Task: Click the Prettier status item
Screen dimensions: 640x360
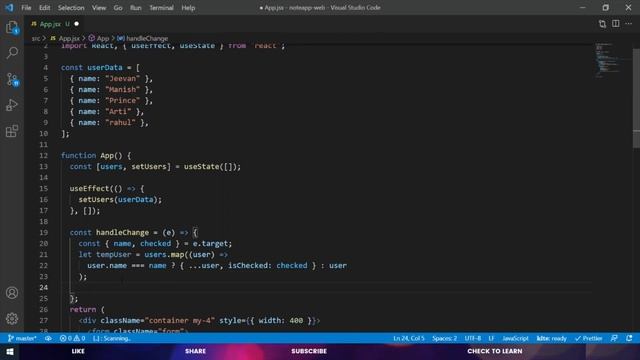Action: click(x=589, y=338)
